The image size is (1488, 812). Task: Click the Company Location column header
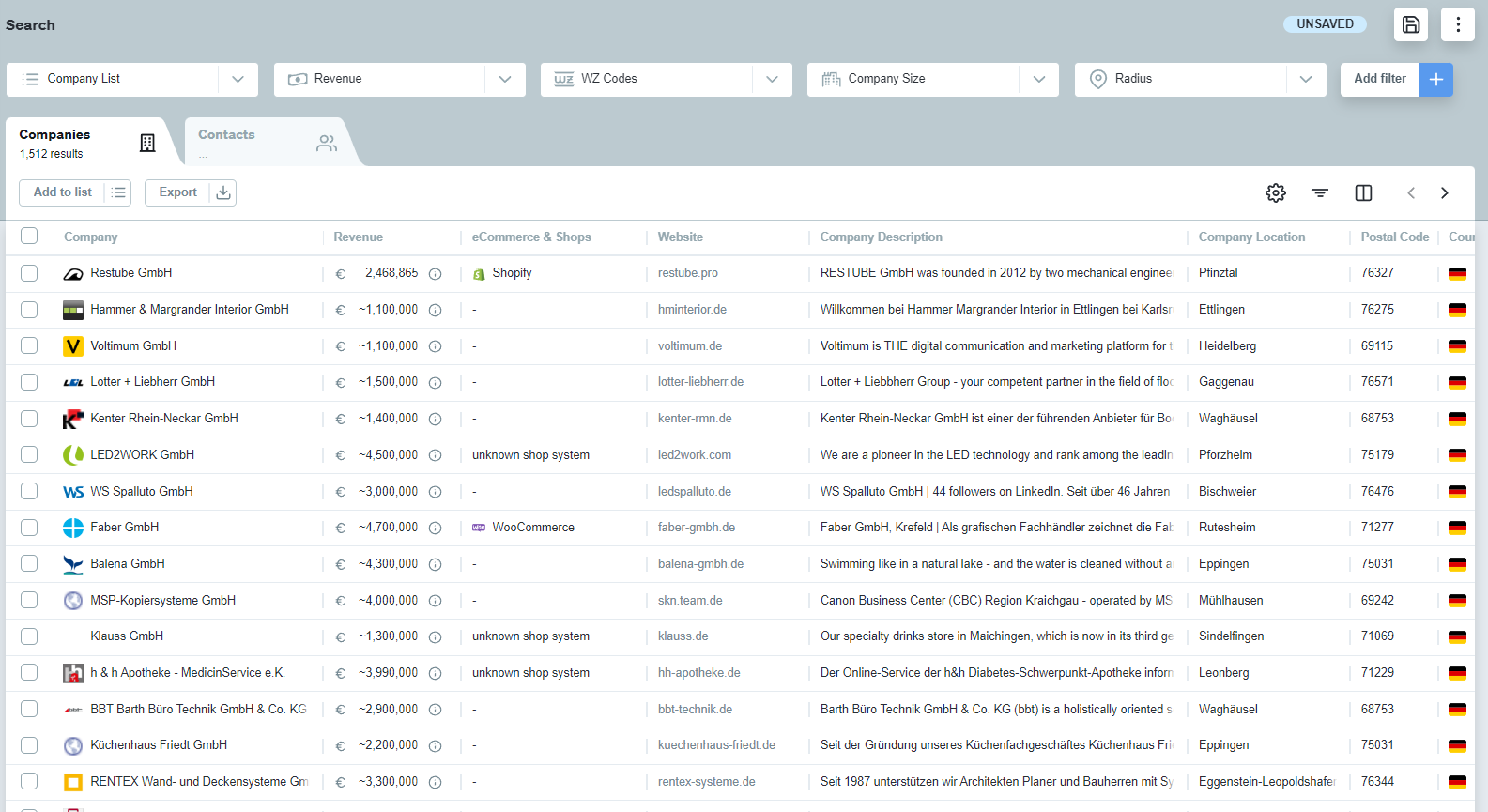click(1252, 237)
